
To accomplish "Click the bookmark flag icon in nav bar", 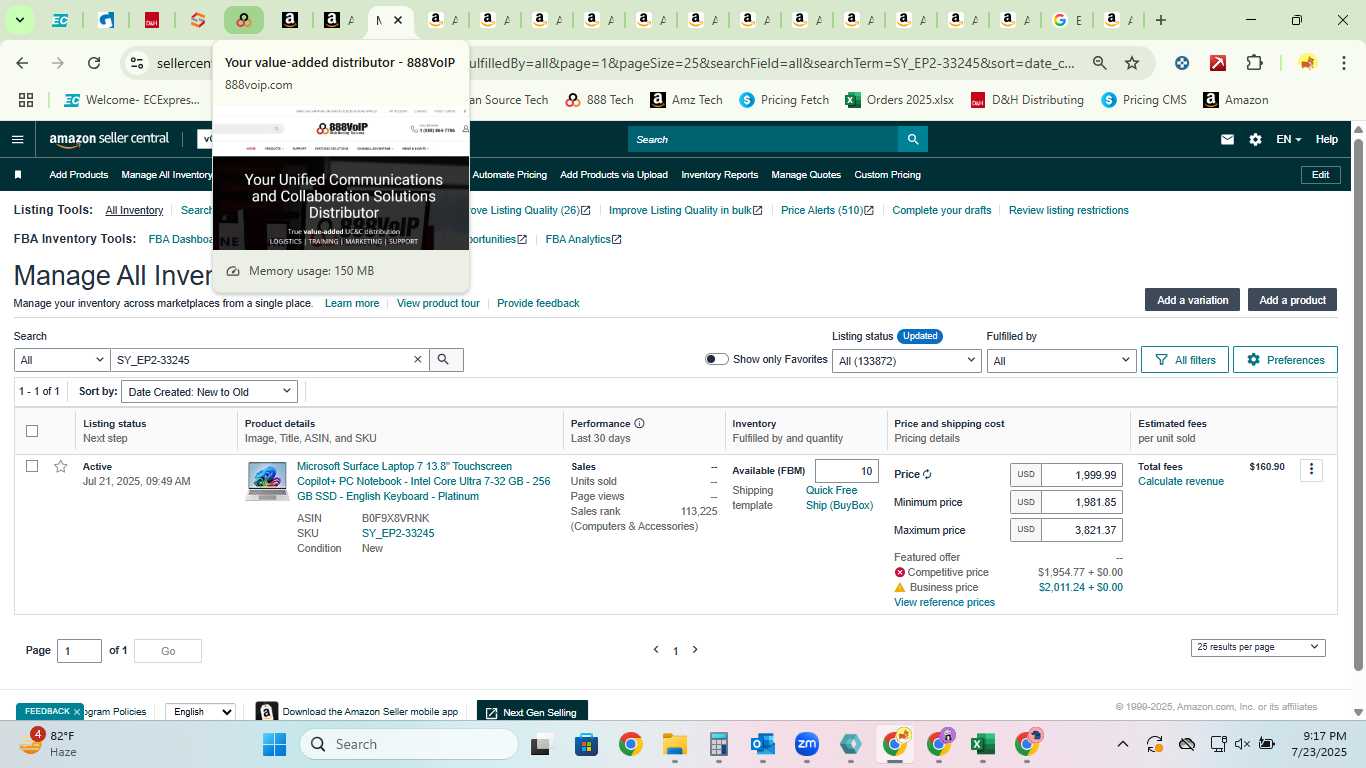I will click(x=18, y=175).
